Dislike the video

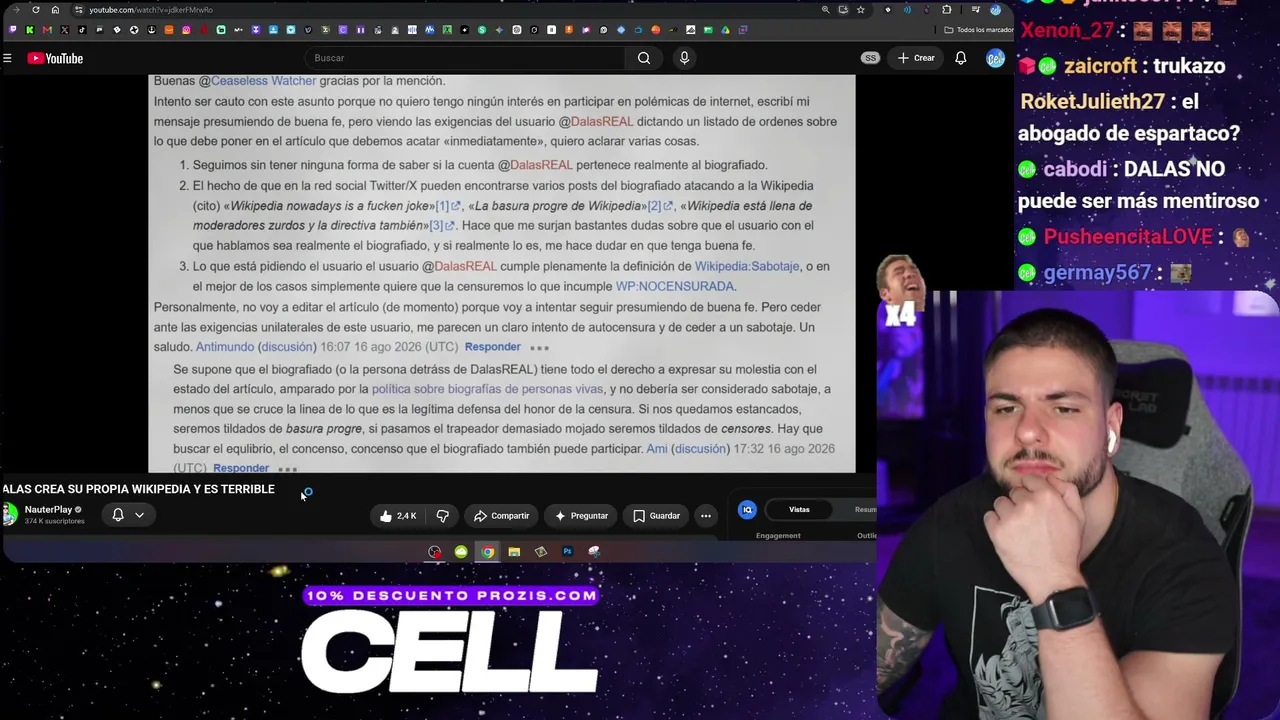[443, 516]
